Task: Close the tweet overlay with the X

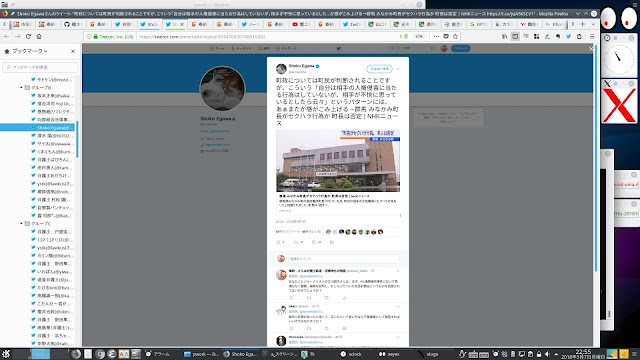Action: pos(591,49)
